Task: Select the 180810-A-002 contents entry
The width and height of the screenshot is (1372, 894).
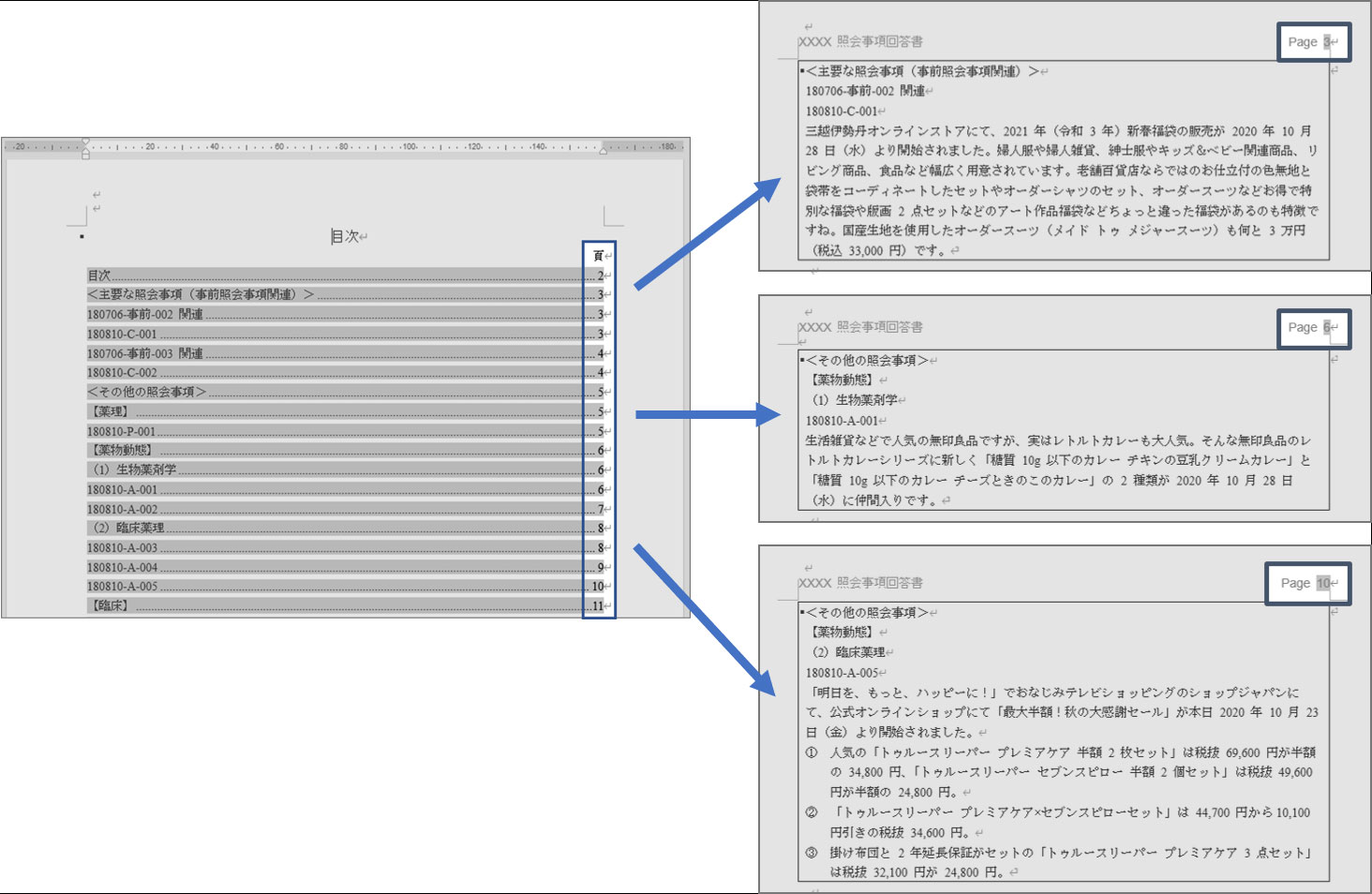Action: click(122, 509)
